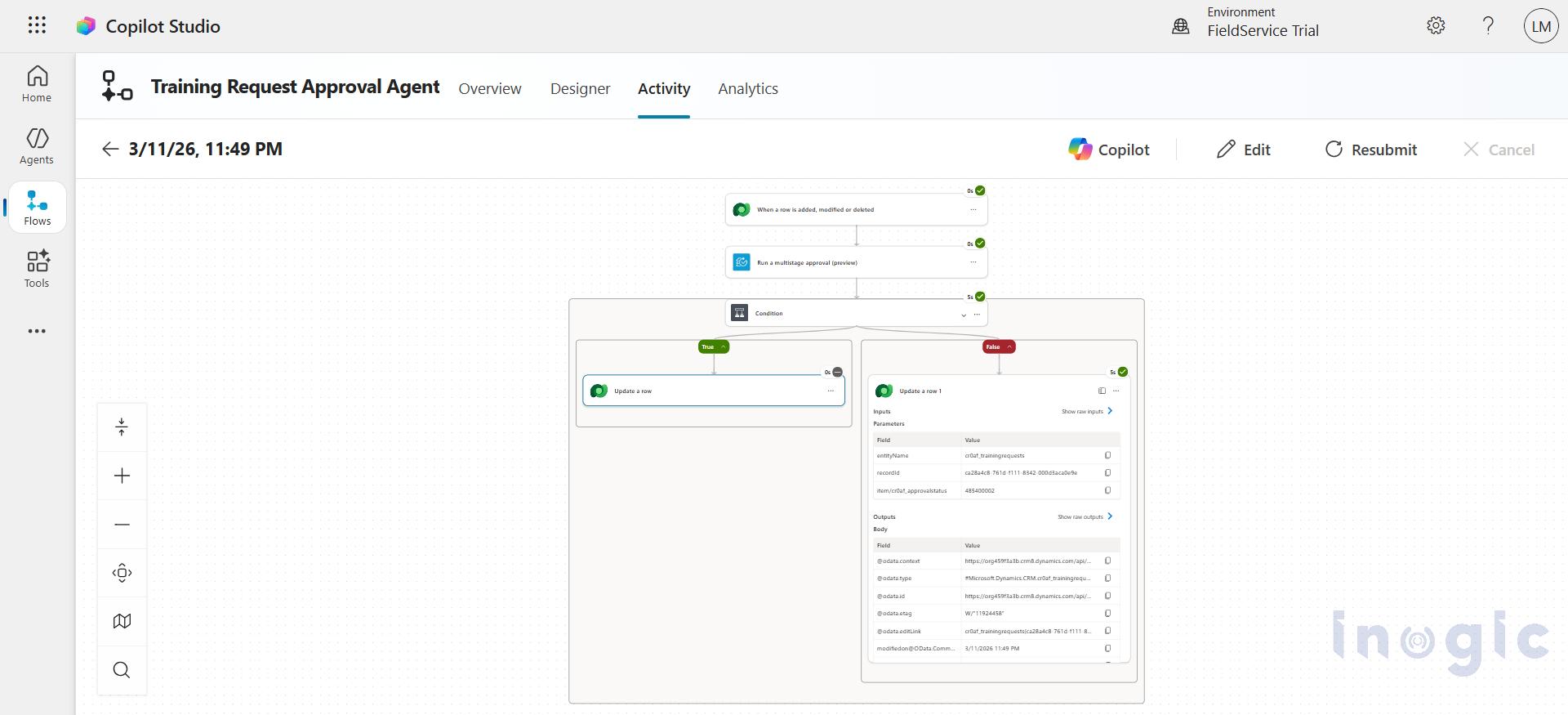Click Update a row 1 success checkmark
Screen dimensions: 1568x715
[x=1123, y=372]
